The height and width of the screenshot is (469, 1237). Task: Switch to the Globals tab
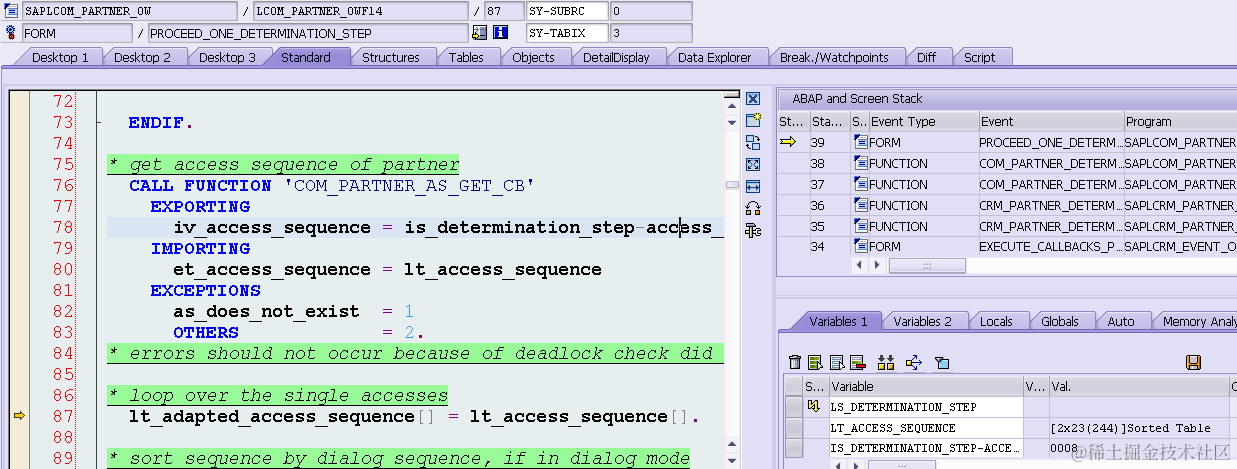point(1059,321)
